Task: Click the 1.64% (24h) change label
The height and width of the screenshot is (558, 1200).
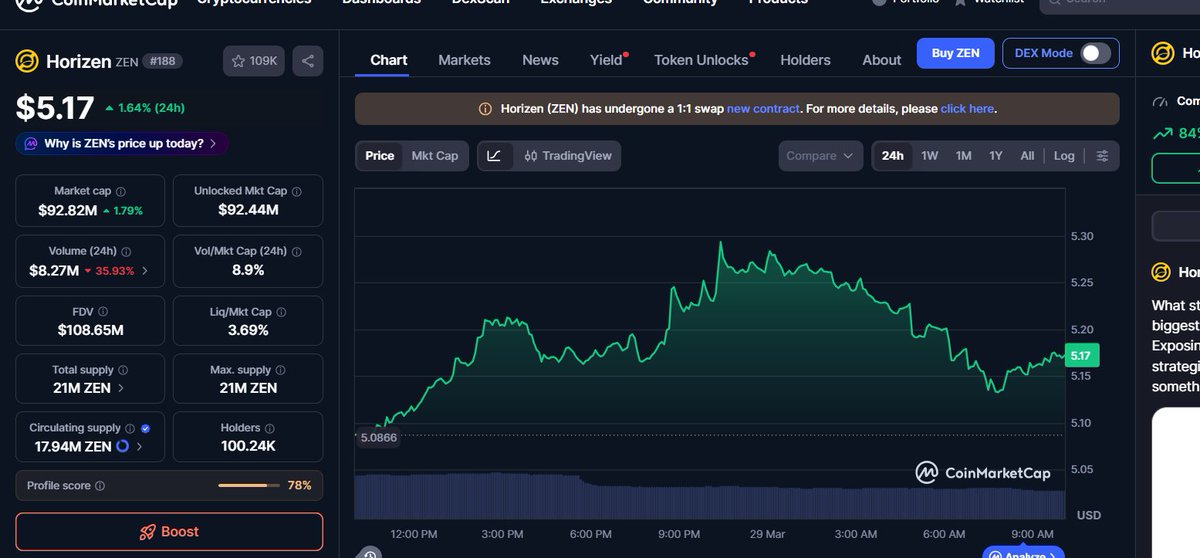Action: [144, 108]
